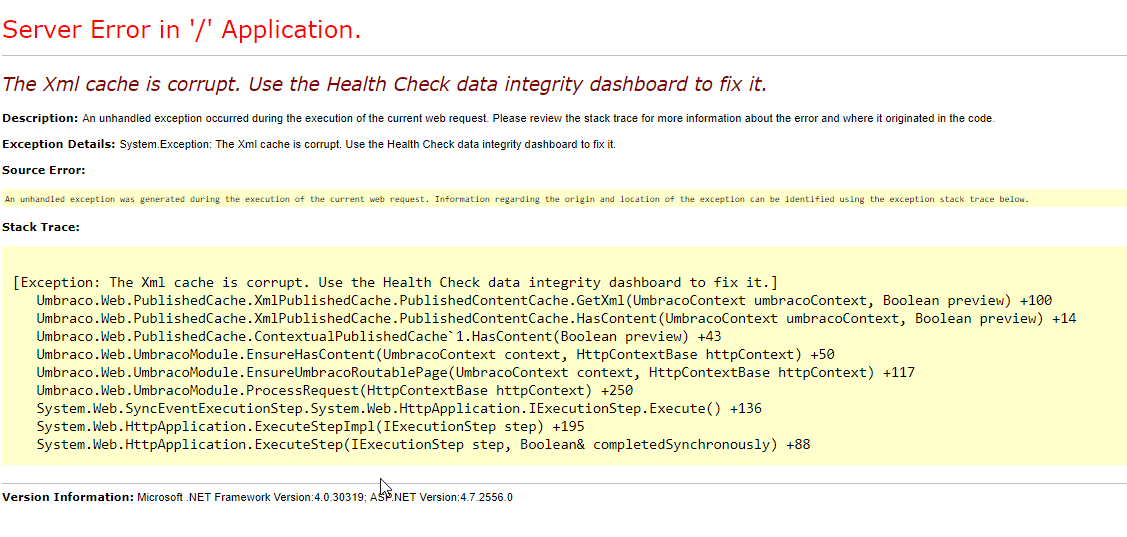
Task: Click the '[Exception: The Xml cache is corrupt' line
Action: (395, 283)
